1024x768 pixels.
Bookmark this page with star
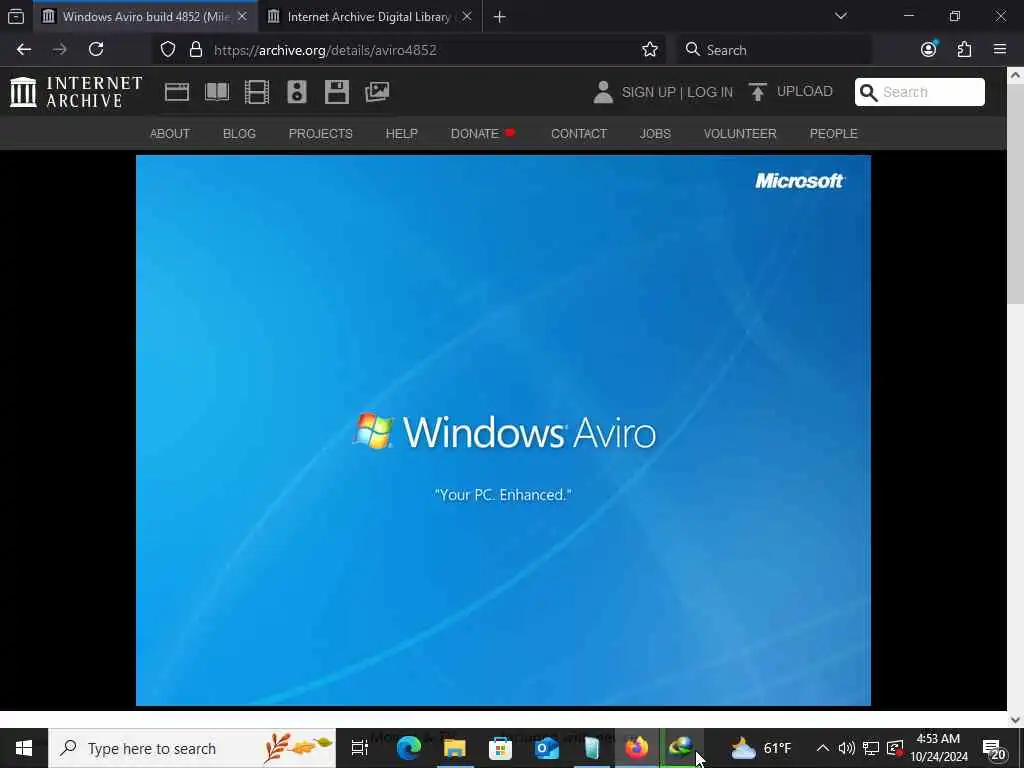point(649,50)
